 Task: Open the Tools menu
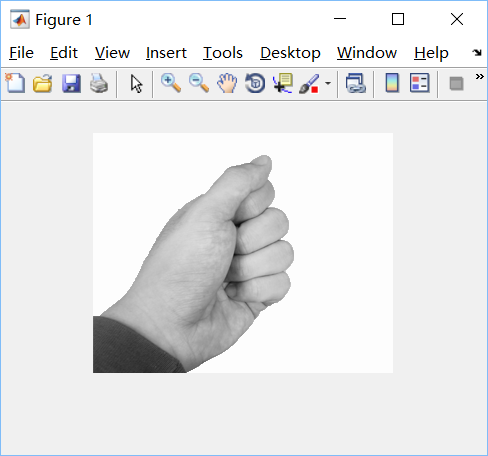(223, 53)
